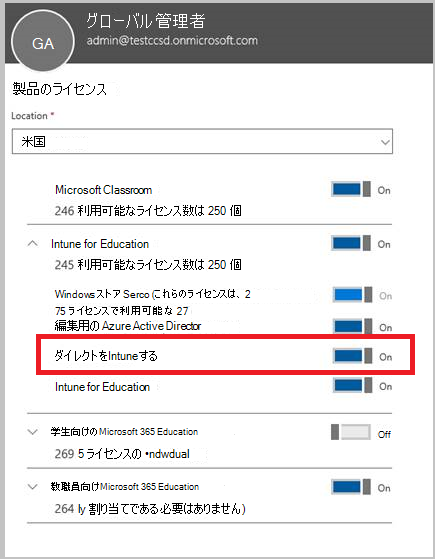
Task: Click the Windows ストア Serco license text
Action: [x=153, y=302]
